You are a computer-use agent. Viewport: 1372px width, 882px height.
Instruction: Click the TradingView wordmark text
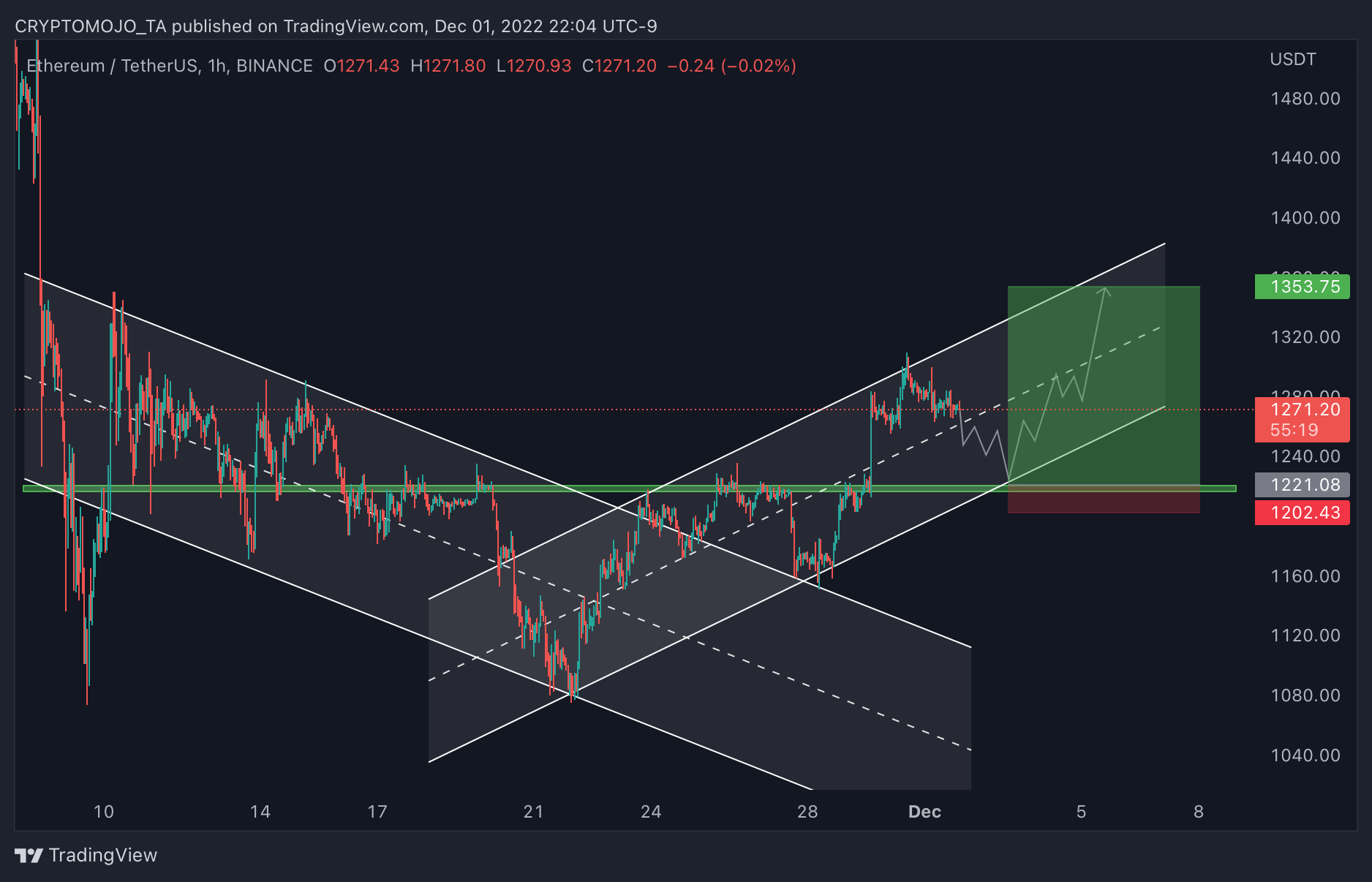[103, 855]
